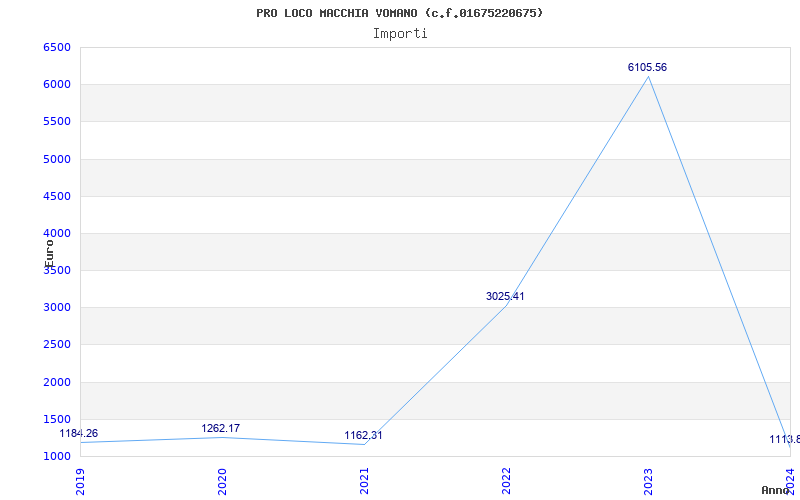Screen dimensions: 800x500
Task: Select the y-axis value 2500
Action: pyautogui.click(x=57, y=345)
